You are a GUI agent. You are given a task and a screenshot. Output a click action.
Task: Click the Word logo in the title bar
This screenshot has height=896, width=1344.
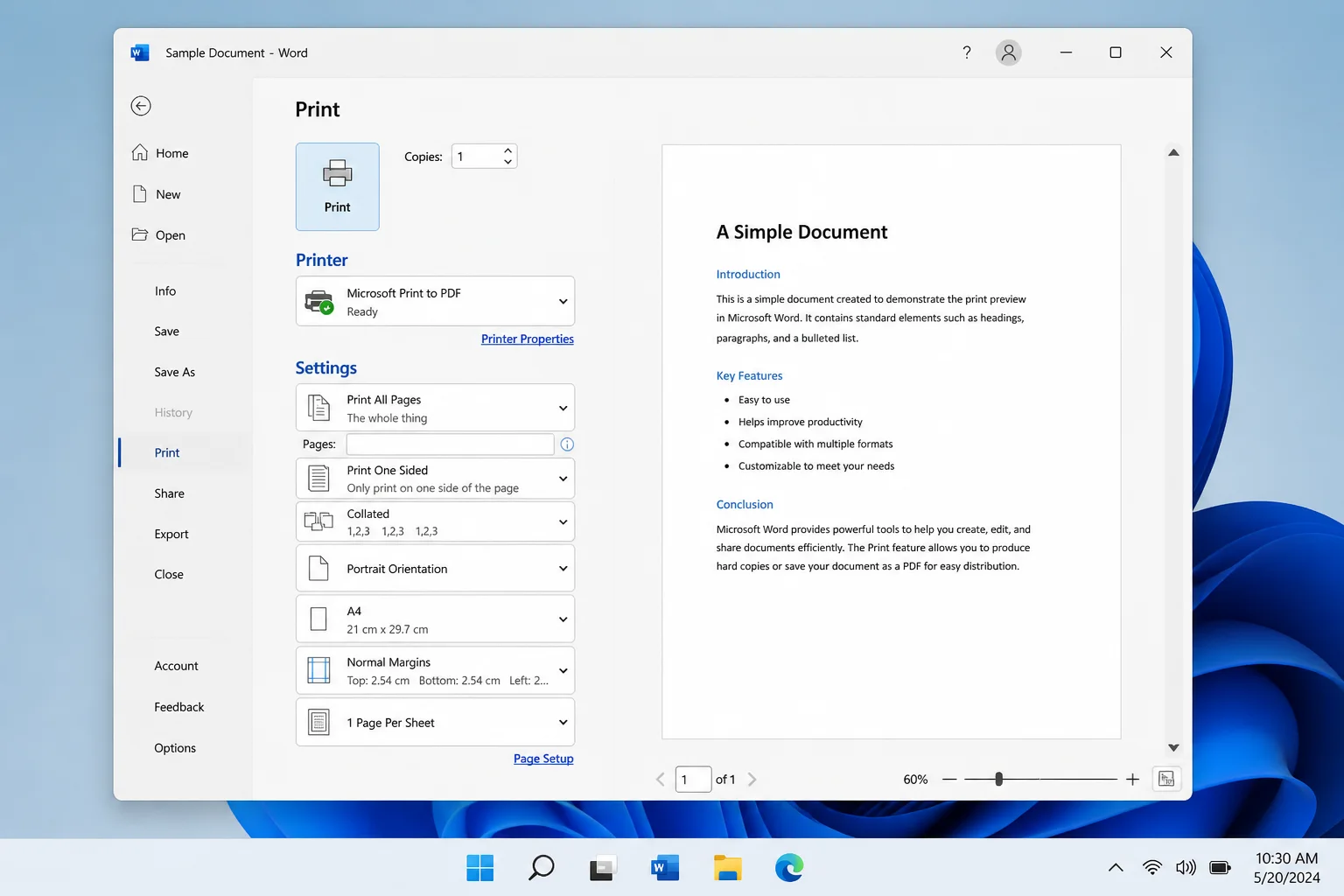(140, 52)
